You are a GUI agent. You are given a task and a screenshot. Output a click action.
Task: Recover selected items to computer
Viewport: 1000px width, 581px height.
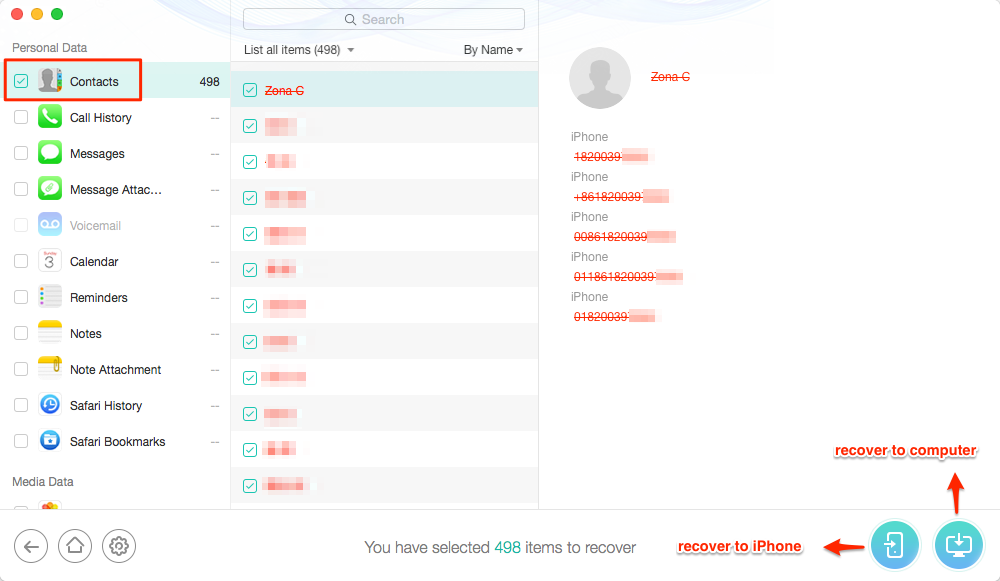[x=959, y=545]
